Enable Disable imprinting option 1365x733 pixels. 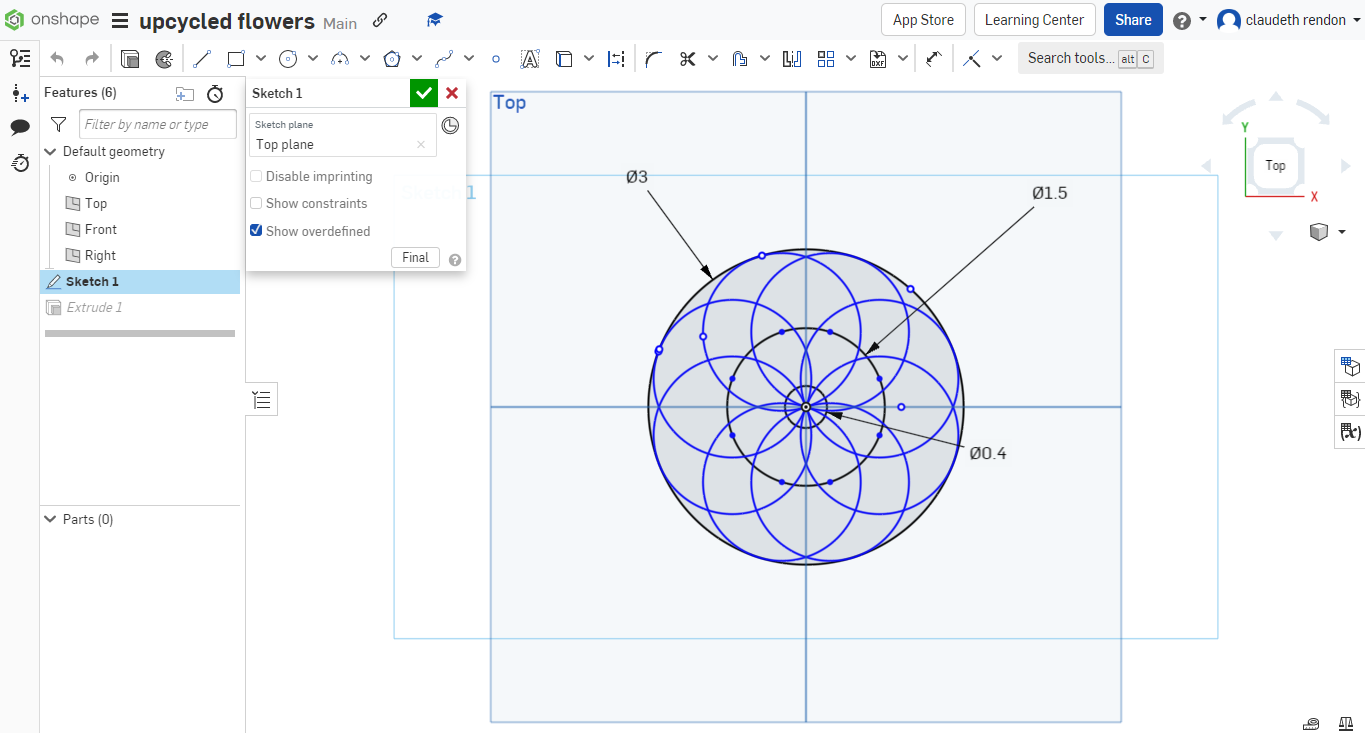[256, 176]
